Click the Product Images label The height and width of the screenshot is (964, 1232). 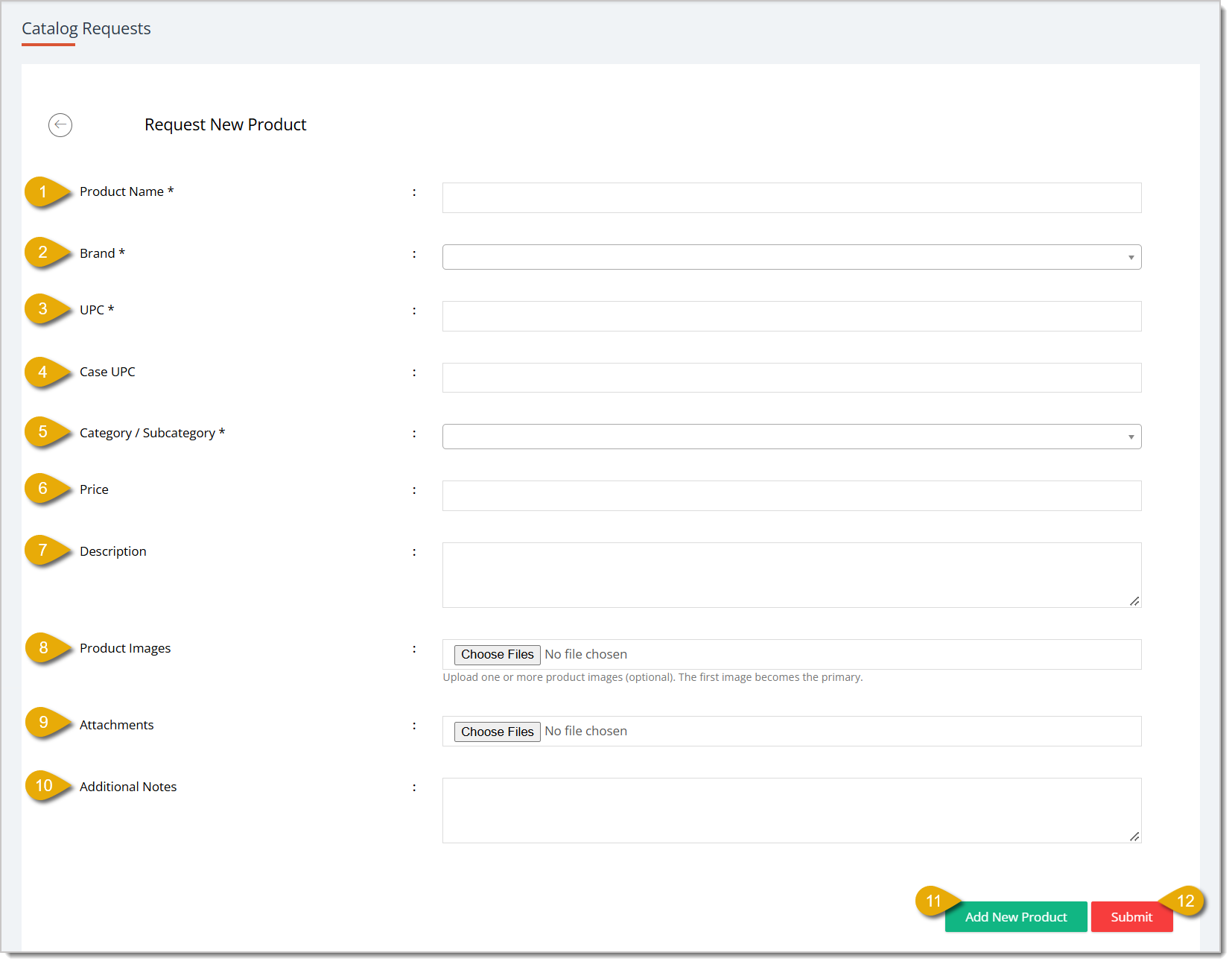click(125, 648)
